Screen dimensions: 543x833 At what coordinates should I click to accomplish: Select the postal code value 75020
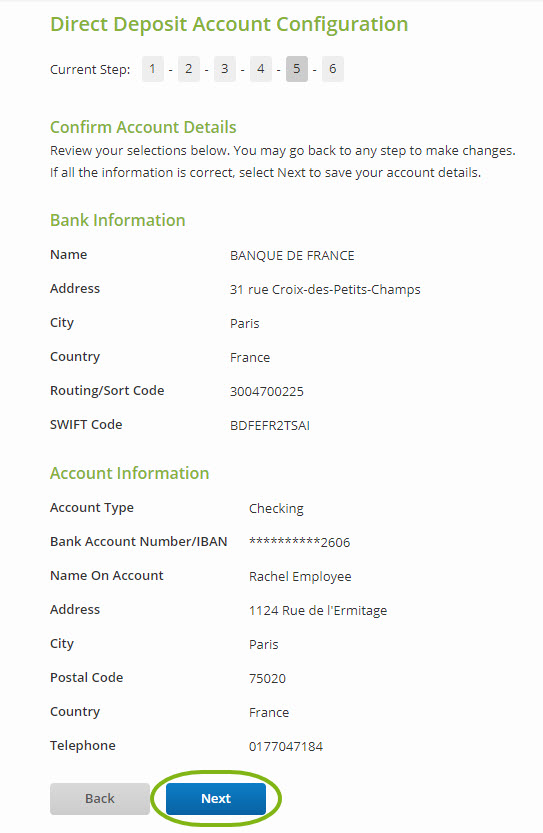(267, 678)
